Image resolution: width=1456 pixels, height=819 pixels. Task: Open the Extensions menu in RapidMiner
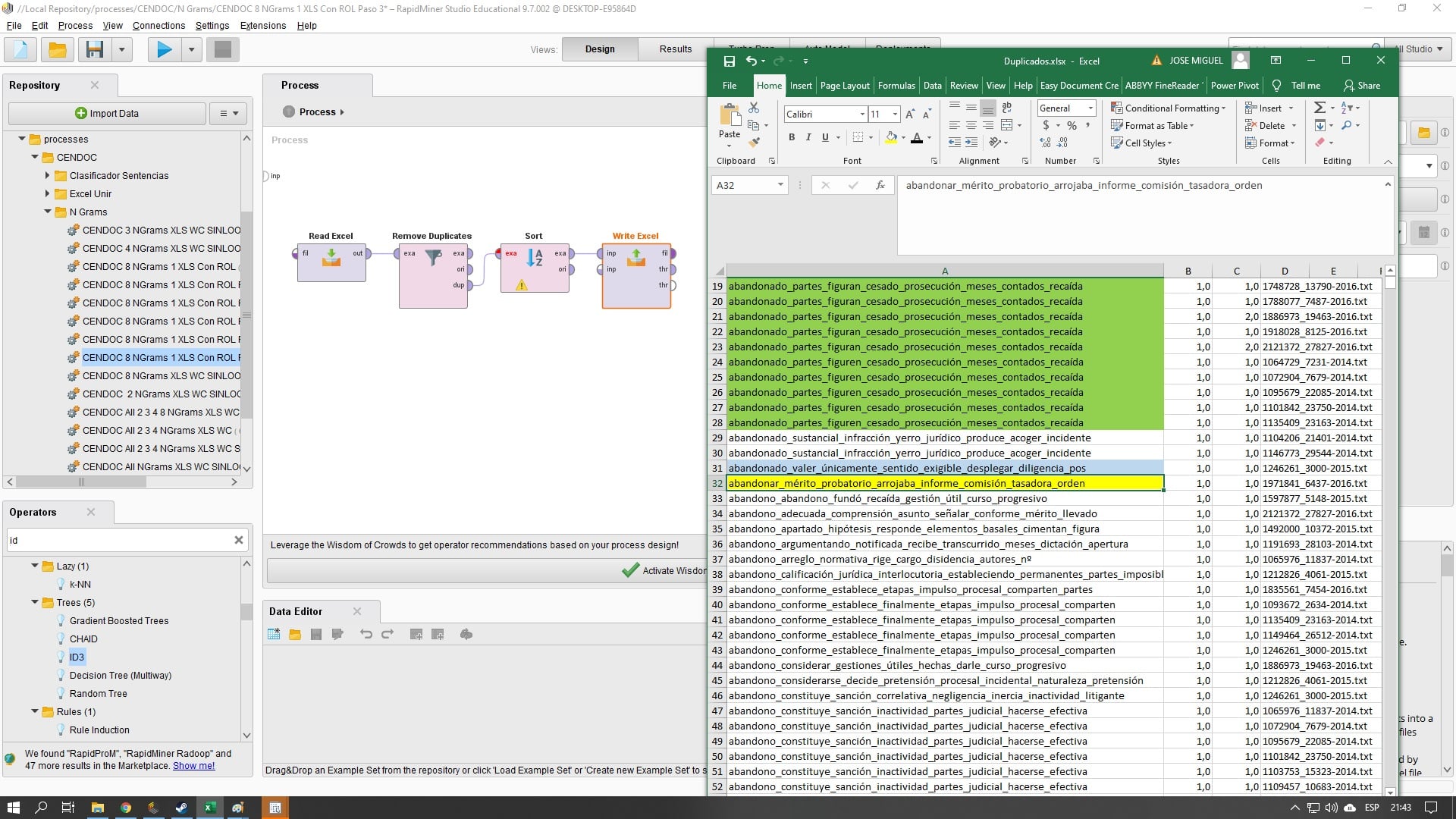pyautogui.click(x=263, y=26)
